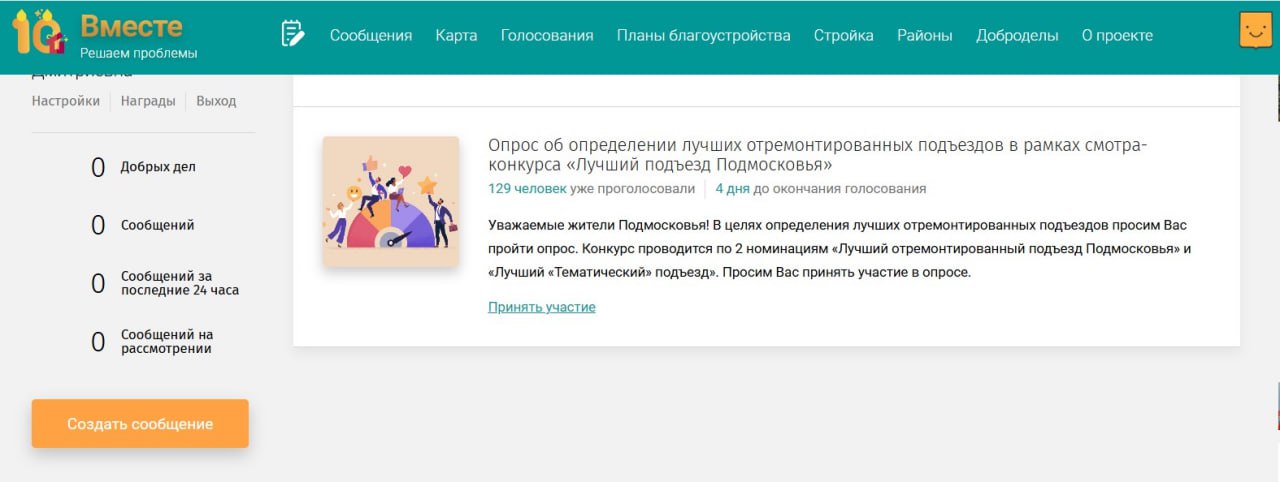The image size is (1280, 482).
Task: Open the poll title about Лучший подъезд Подмосковья
Action: pyautogui.click(x=817, y=155)
